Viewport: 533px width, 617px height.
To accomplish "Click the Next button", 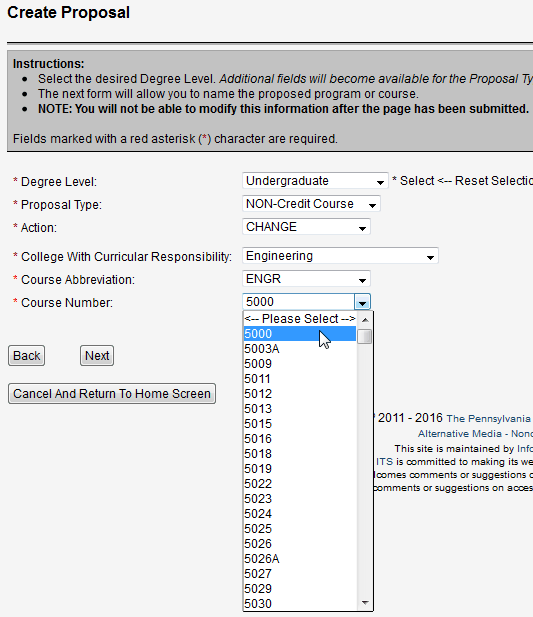I will pyautogui.click(x=97, y=356).
